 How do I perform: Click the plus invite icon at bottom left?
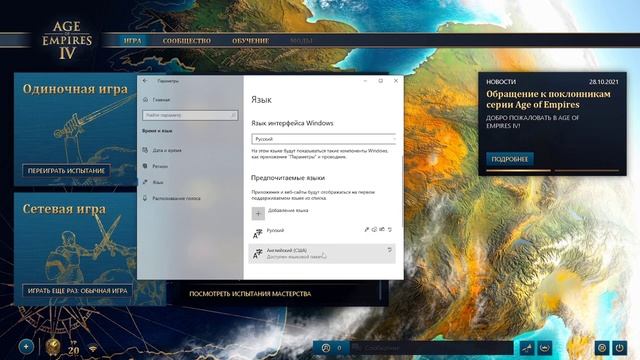click(26, 347)
